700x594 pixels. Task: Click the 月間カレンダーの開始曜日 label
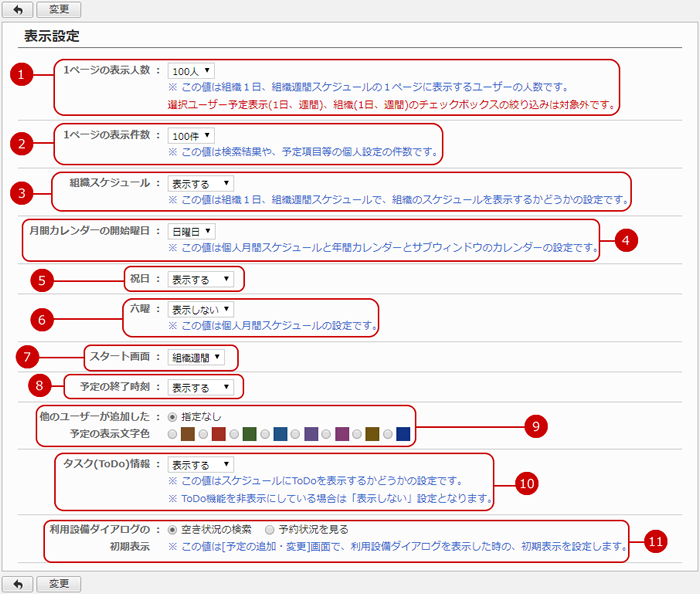point(90,231)
